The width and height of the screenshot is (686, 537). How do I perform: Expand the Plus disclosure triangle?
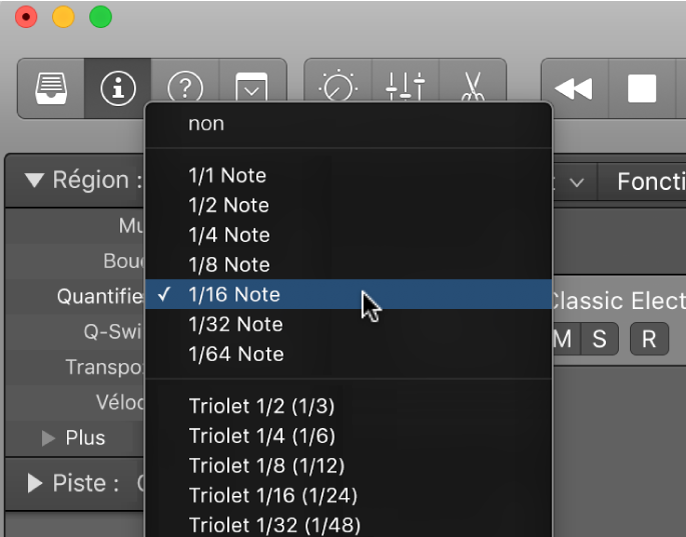click(48, 438)
